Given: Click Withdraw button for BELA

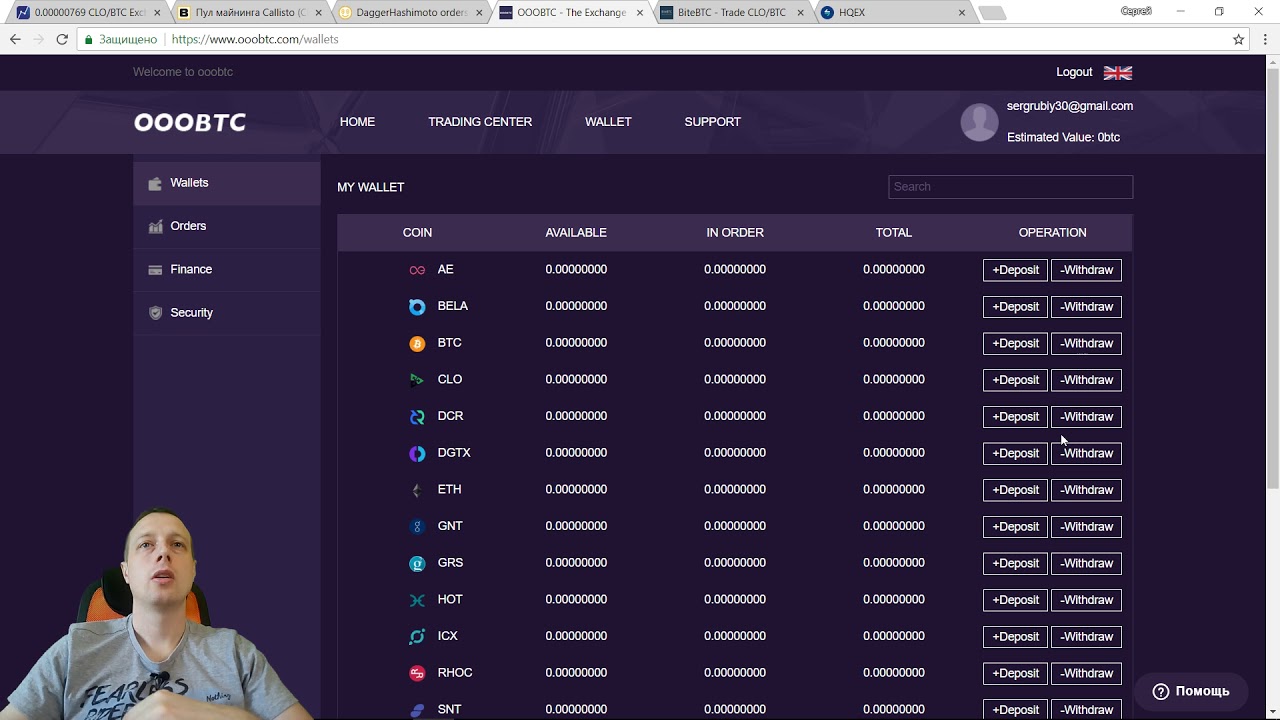Looking at the screenshot, I should [1086, 307].
